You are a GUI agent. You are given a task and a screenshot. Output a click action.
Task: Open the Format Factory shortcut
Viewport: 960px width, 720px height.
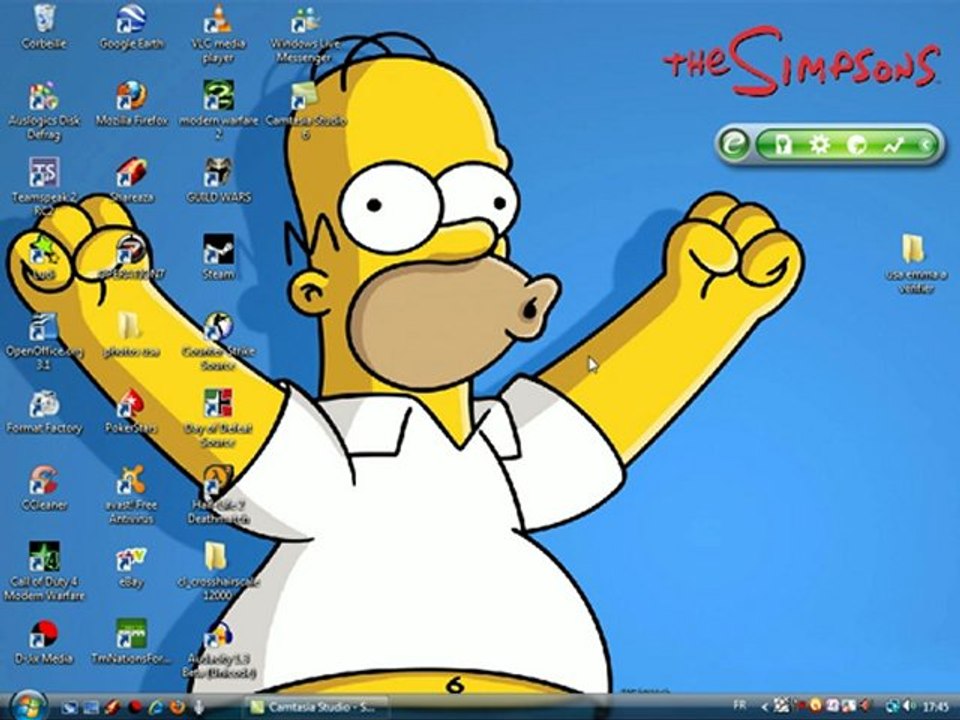[x=43, y=411]
